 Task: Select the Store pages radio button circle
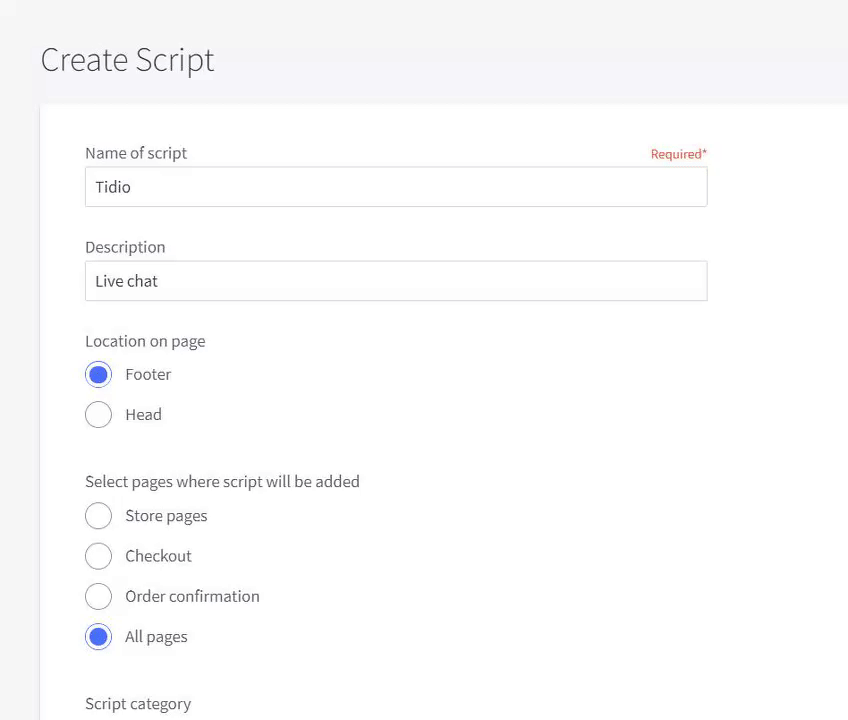[98, 516]
